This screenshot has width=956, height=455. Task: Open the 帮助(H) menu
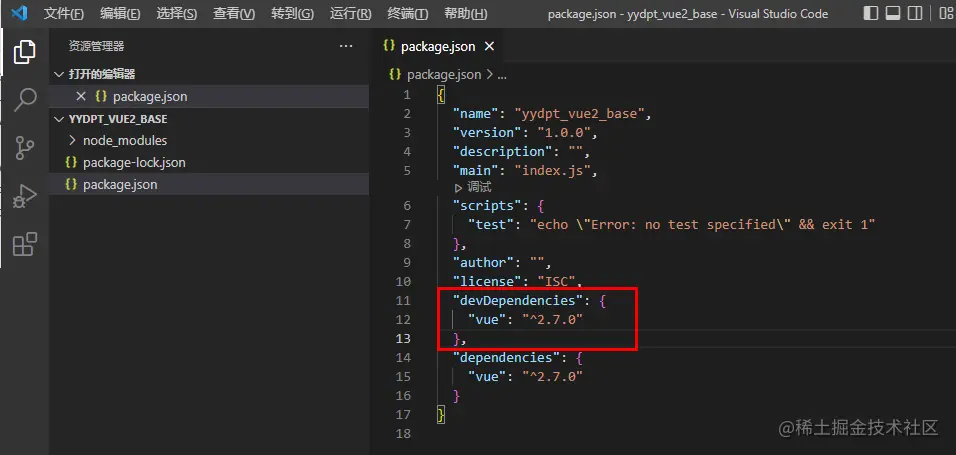(x=466, y=13)
